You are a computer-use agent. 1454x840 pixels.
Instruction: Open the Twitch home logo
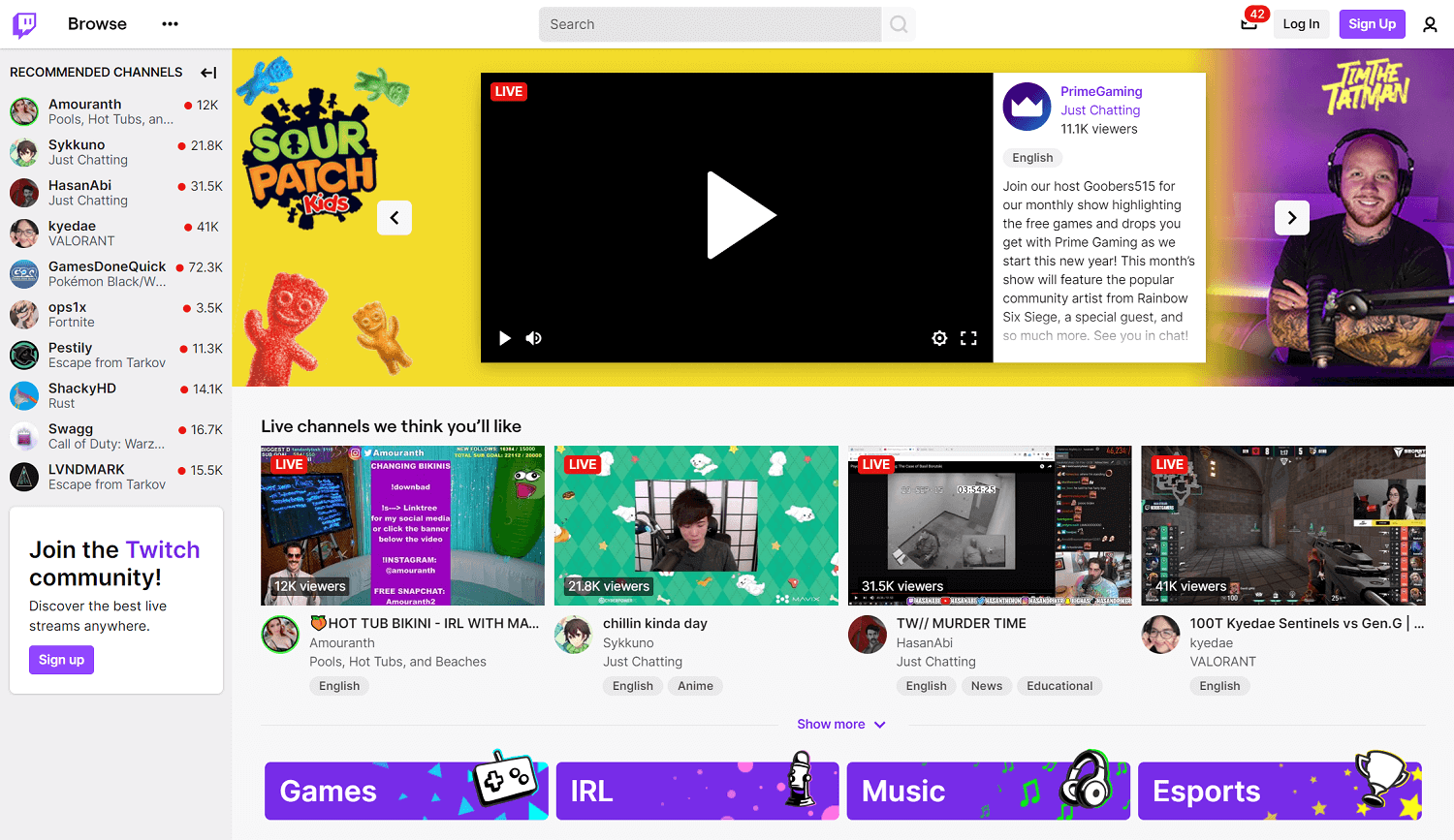(x=24, y=24)
